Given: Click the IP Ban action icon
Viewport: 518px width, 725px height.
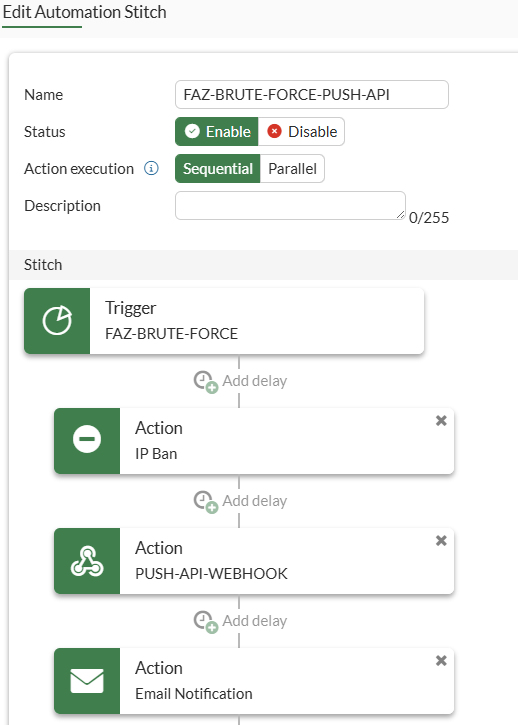Looking at the screenshot, I should point(87,441).
